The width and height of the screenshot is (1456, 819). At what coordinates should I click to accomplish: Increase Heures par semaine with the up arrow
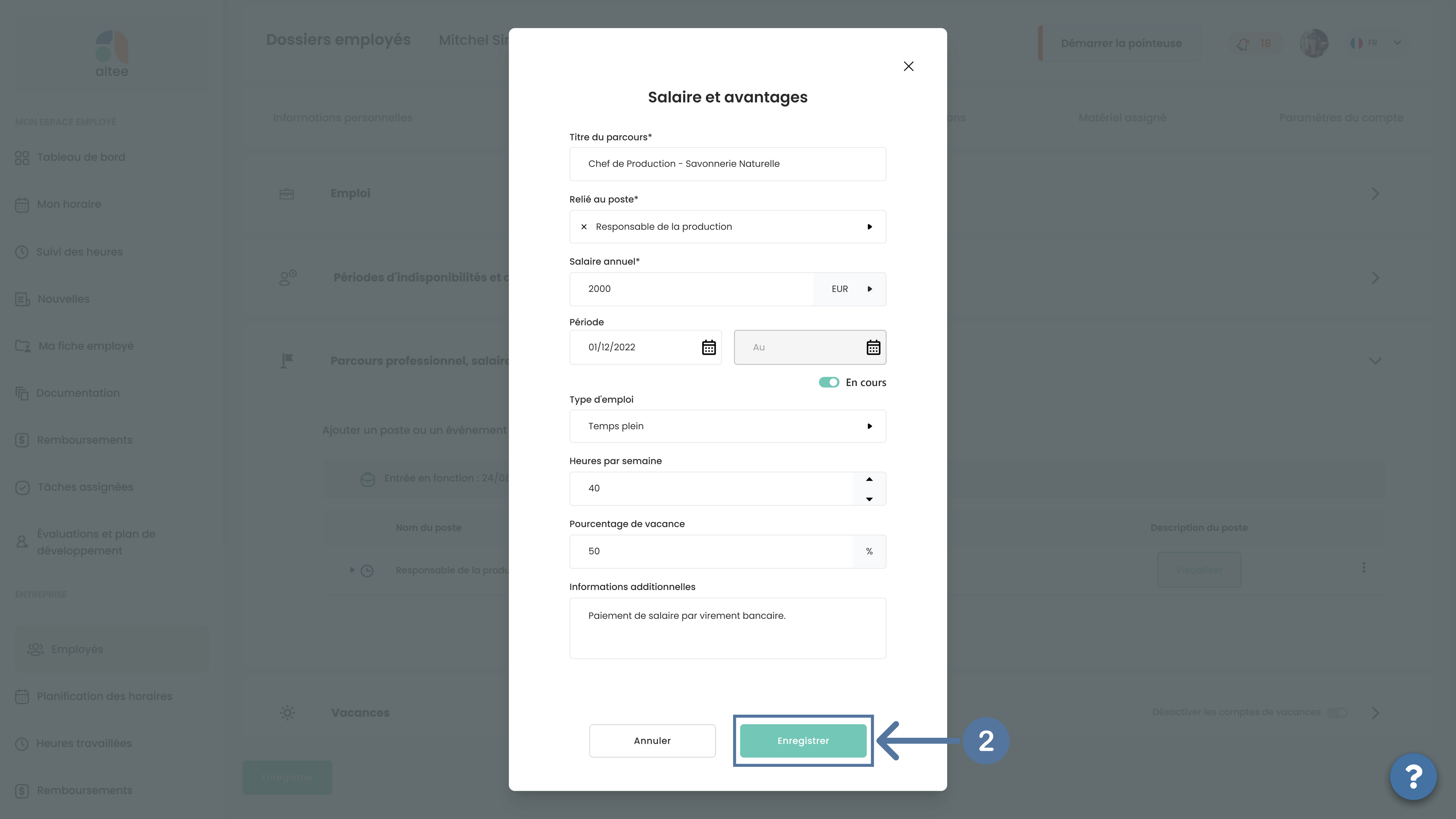[x=869, y=479]
